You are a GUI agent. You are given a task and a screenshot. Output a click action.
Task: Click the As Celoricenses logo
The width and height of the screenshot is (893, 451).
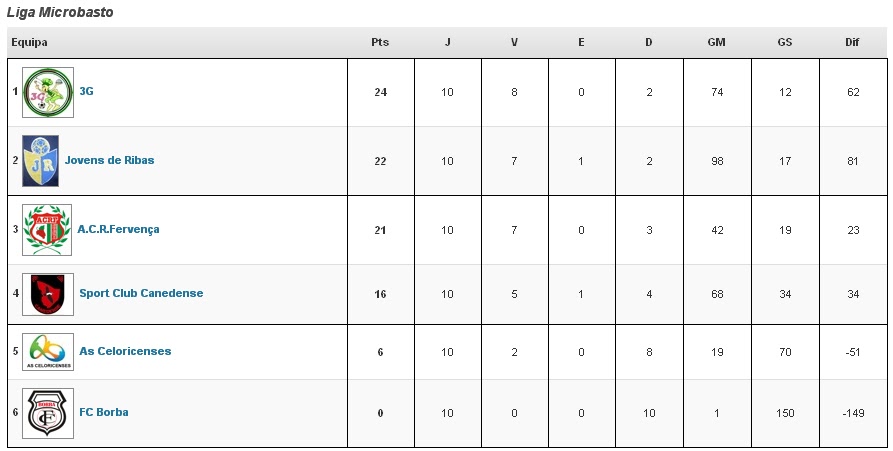tap(48, 352)
